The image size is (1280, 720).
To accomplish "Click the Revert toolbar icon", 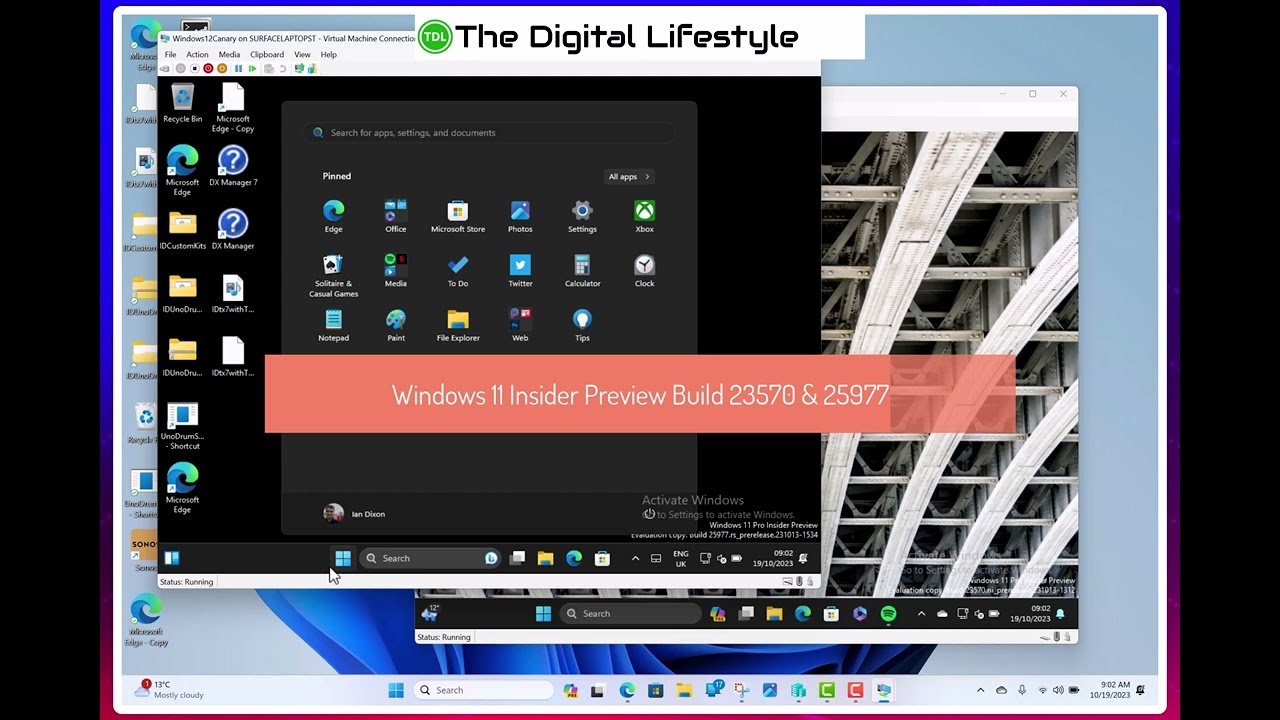I will 283,68.
